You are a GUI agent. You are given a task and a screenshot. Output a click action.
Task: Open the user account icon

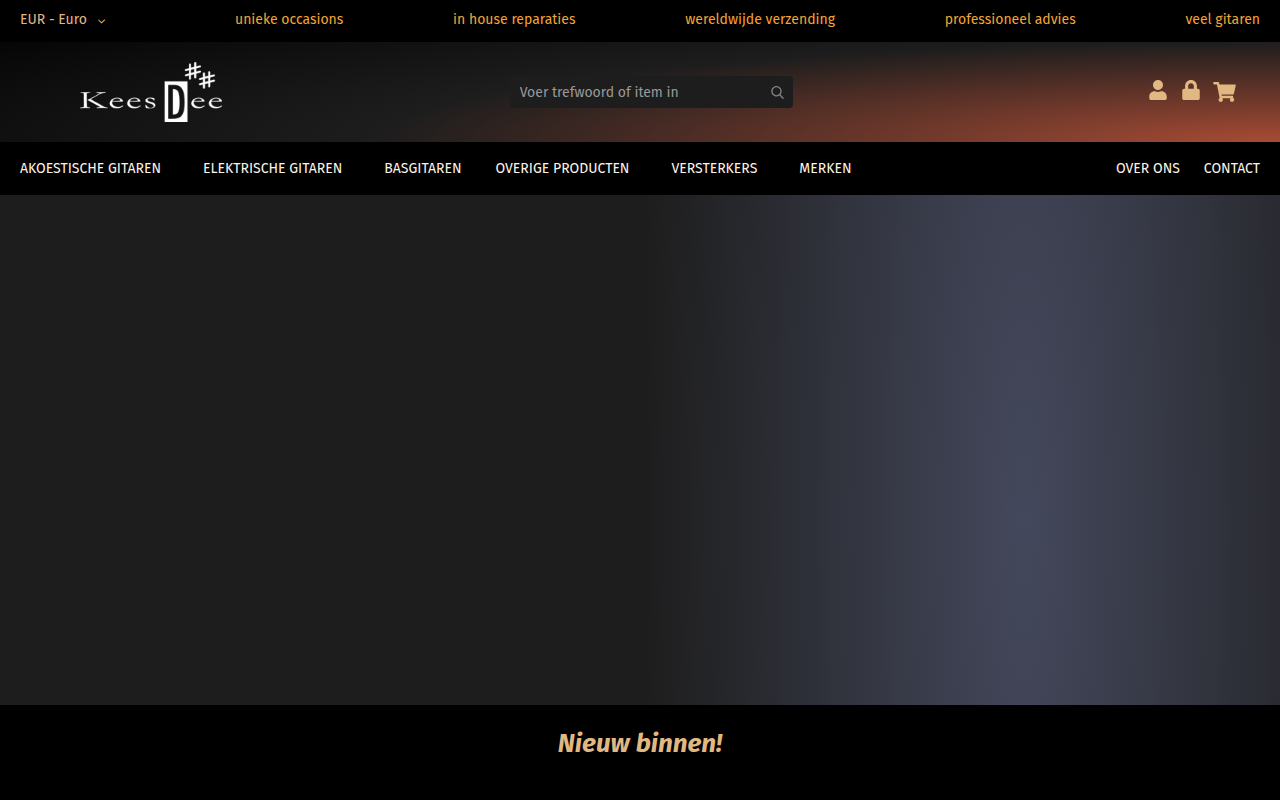pyautogui.click(x=1158, y=91)
